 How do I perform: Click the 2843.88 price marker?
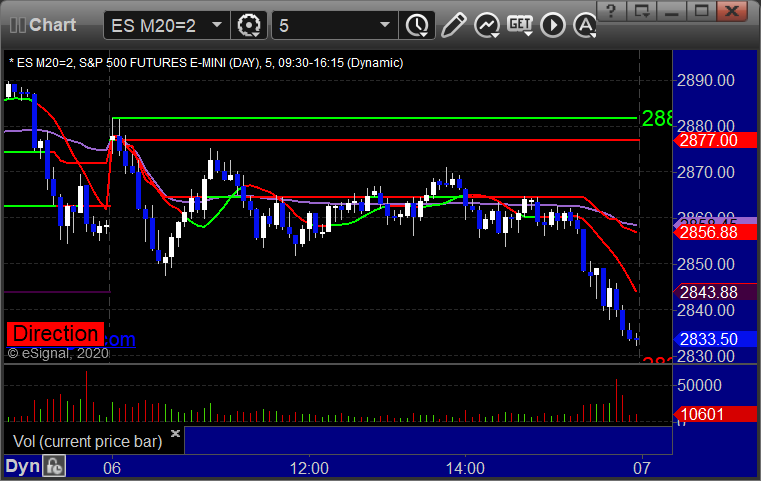tap(715, 292)
